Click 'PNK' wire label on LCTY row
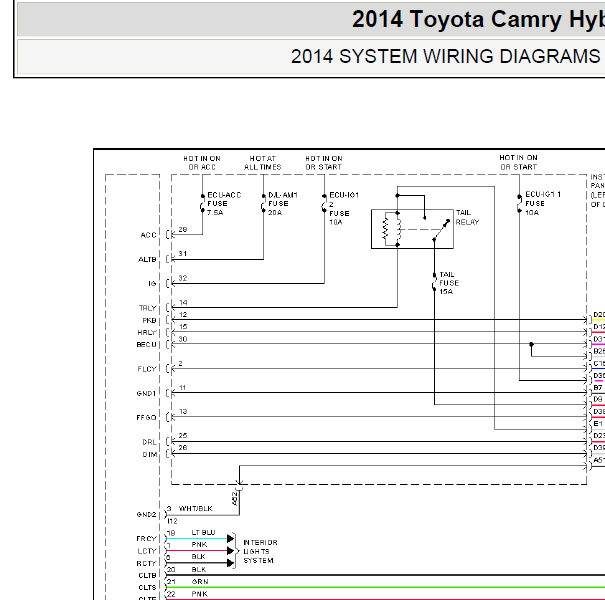This screenshot has width=605, height=600. pos(199,544)
